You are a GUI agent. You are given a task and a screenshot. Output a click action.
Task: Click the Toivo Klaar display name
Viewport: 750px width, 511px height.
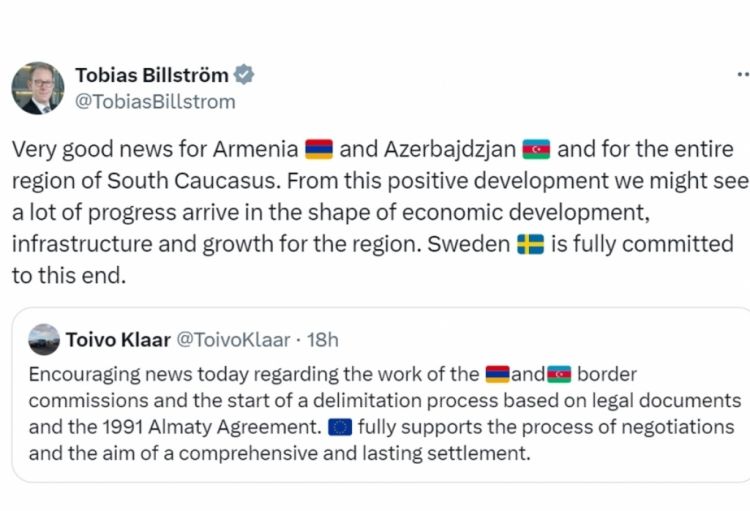tap(118, 339)
